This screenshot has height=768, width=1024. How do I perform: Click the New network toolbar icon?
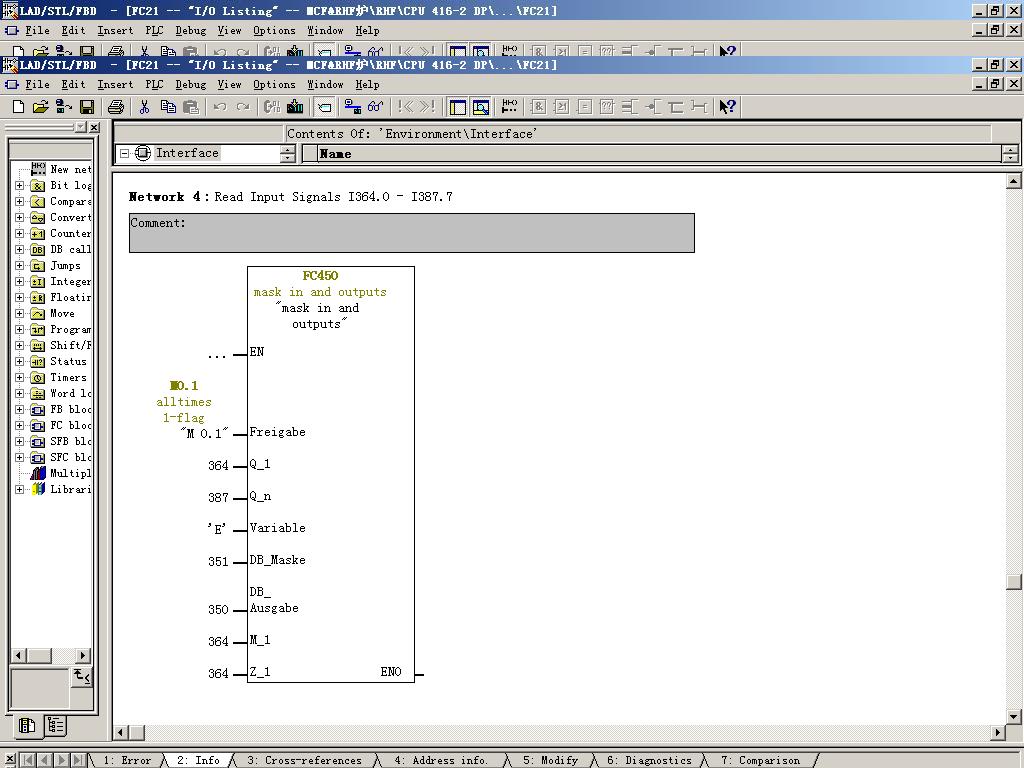pyautogui.click(x=509, y=106)
